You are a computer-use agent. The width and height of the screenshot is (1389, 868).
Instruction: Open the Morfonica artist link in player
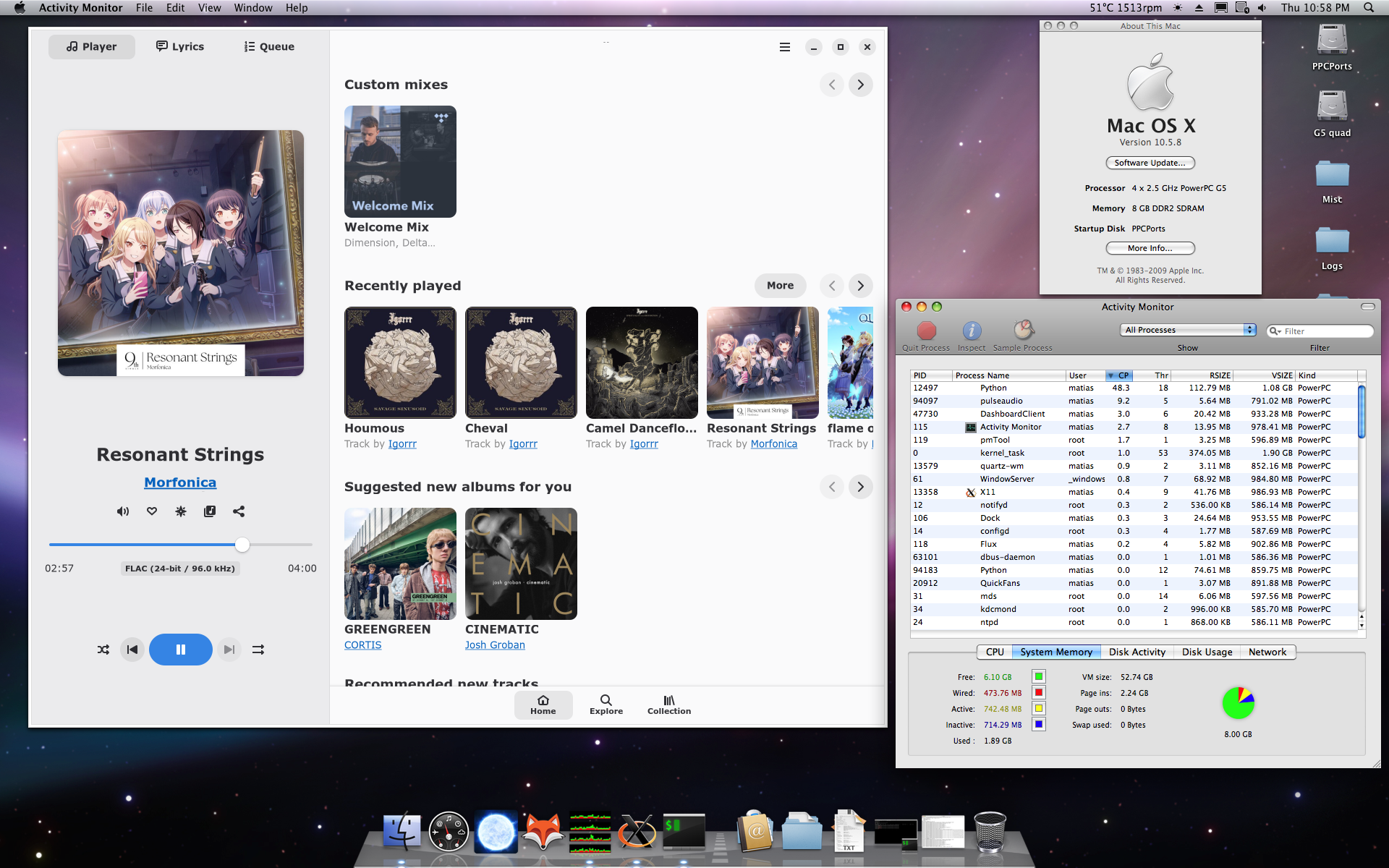point(180,482)
